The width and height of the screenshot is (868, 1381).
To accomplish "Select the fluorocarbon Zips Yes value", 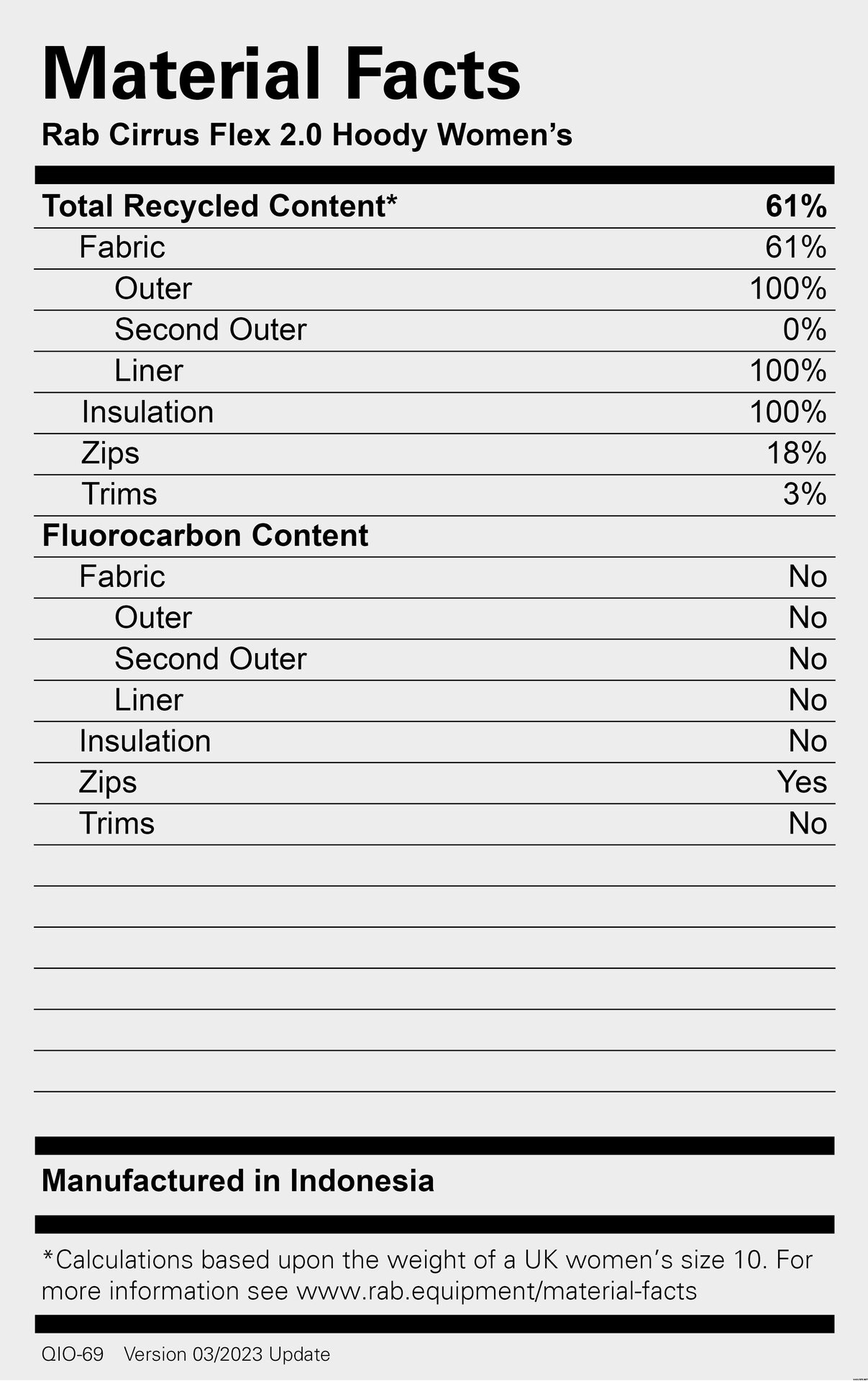I will (802, 783).
